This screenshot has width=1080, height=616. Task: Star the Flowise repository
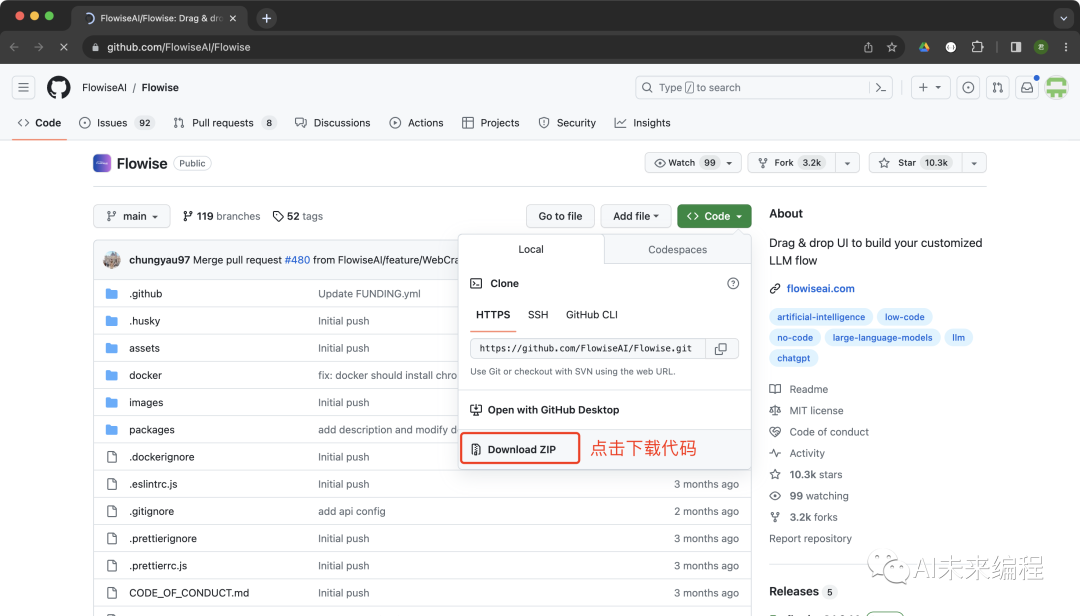click(915, 163)
